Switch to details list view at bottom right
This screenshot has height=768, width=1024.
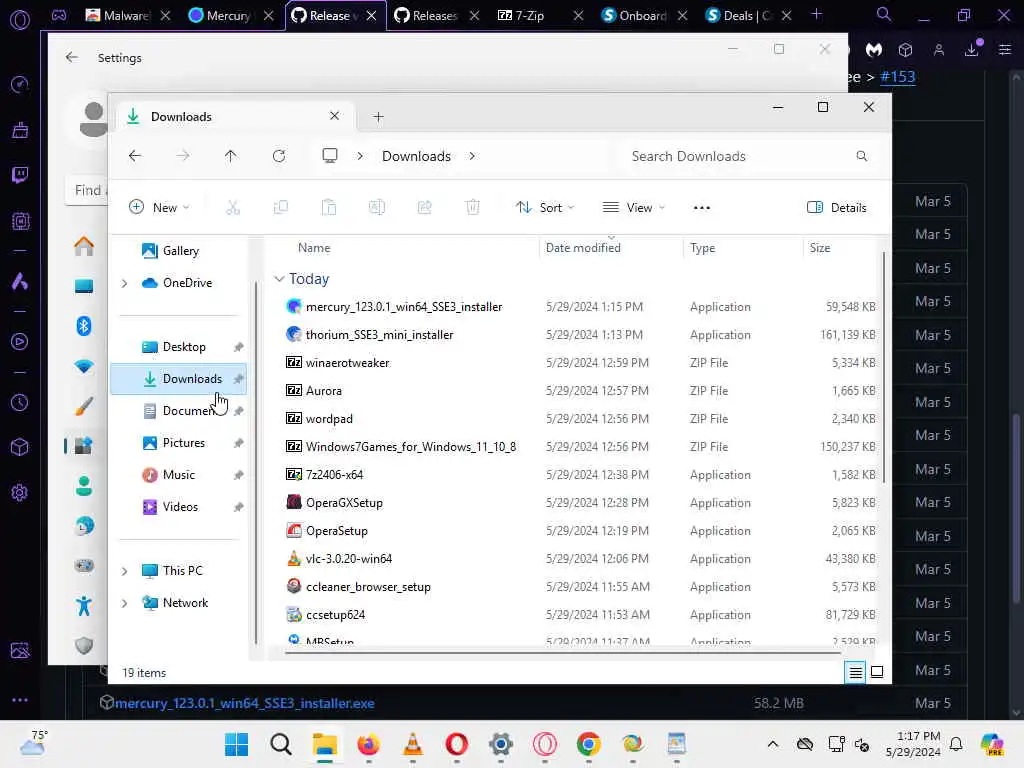point(856,672)
